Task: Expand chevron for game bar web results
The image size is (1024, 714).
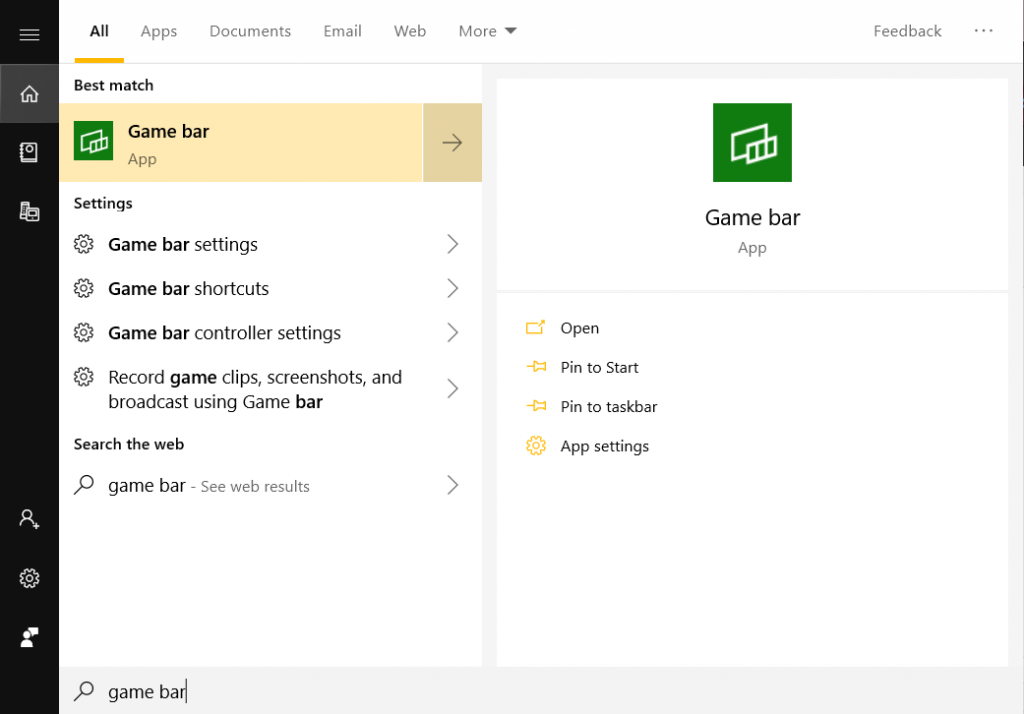Action: click(x=453, y=485)
